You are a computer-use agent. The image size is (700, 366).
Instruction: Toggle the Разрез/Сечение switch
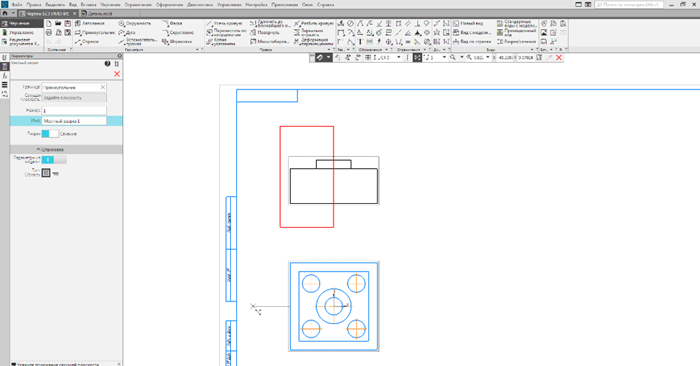pos(50,133)
